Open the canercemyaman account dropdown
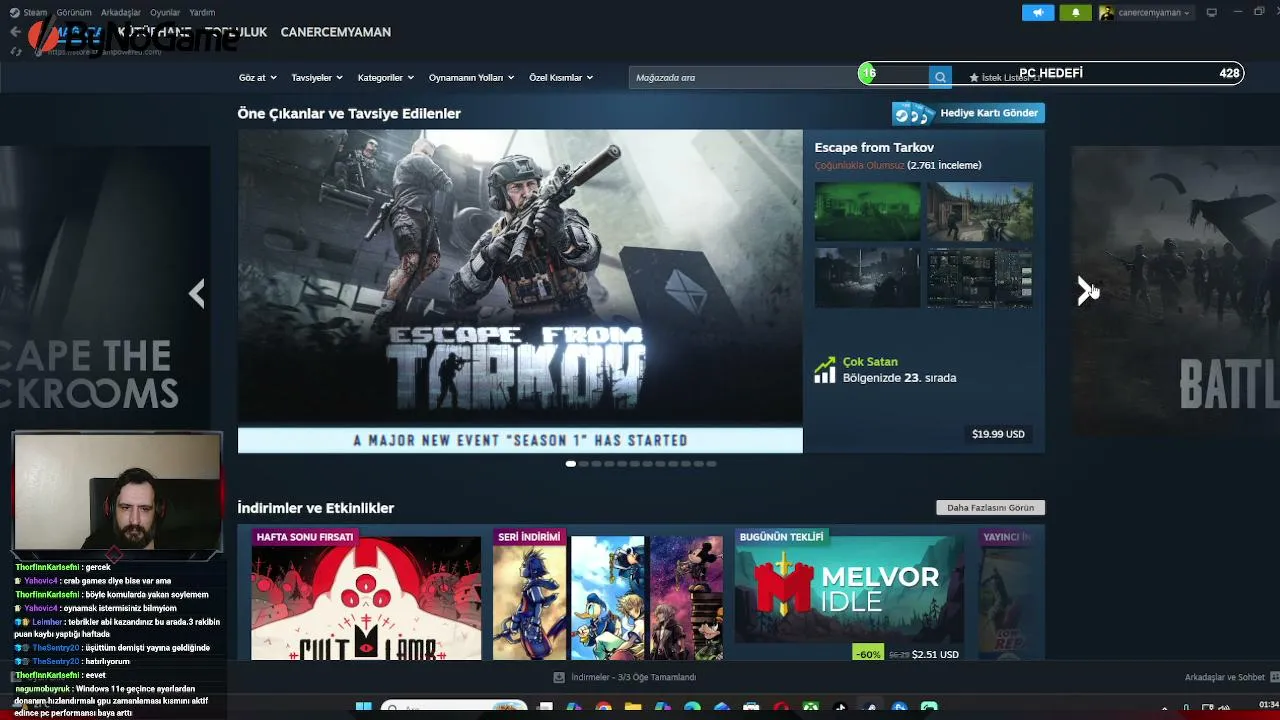 pyautogui.click(x=1154, y=13)
